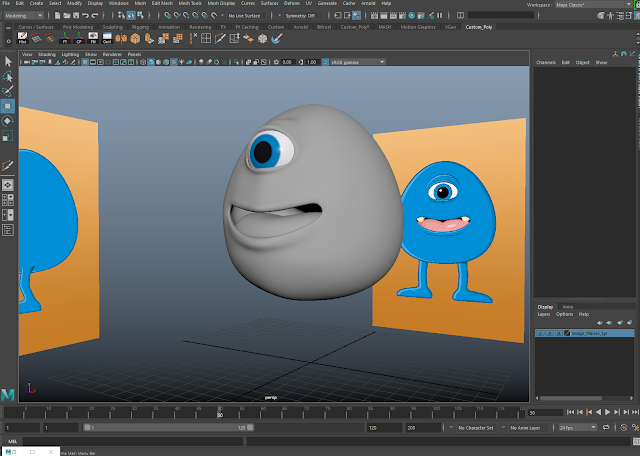Click the FT shelf button
The image size is (640, 456).
click(64, 38)
